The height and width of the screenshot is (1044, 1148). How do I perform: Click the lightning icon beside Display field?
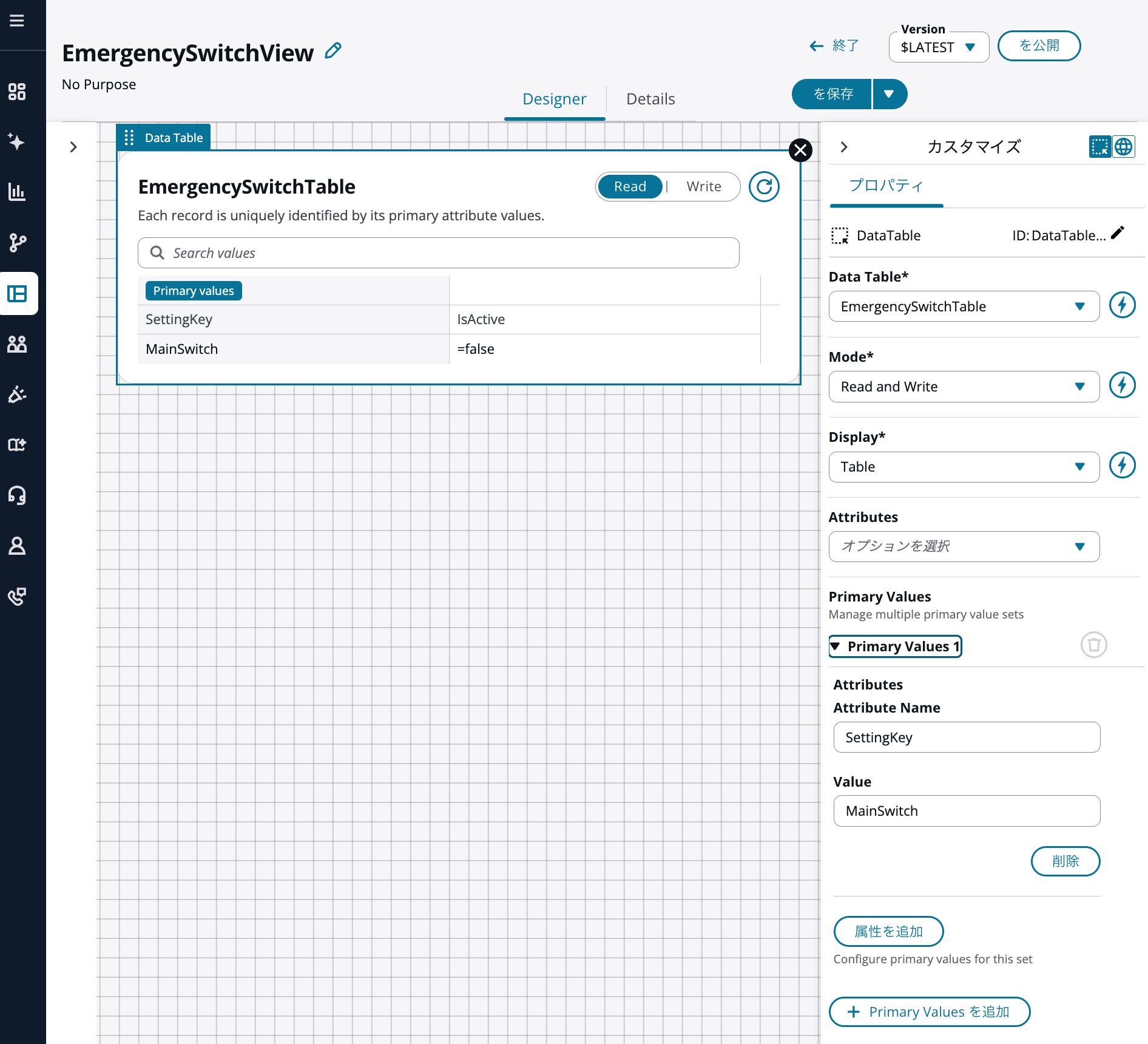tap(1123, 466)
